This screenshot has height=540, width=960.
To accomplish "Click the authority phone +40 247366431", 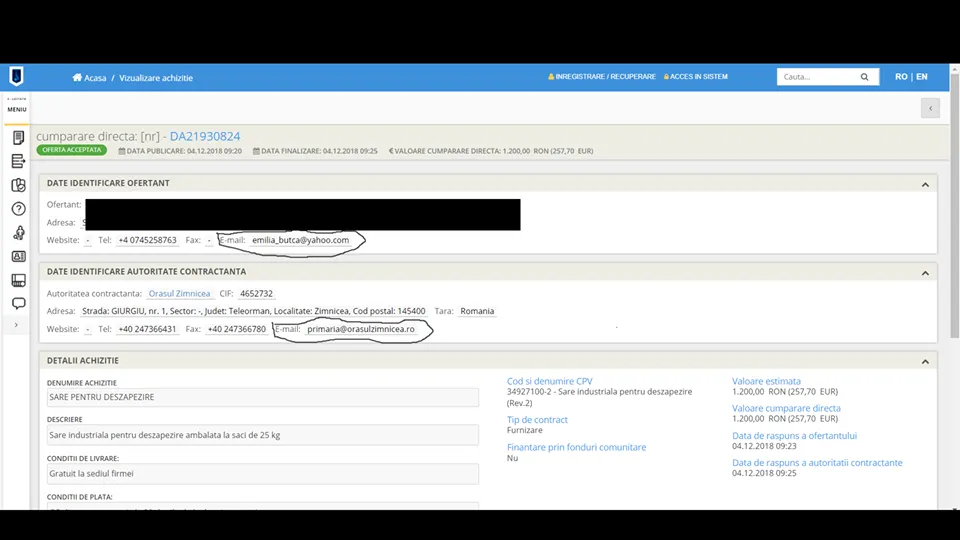I will (x=147, y=329).
